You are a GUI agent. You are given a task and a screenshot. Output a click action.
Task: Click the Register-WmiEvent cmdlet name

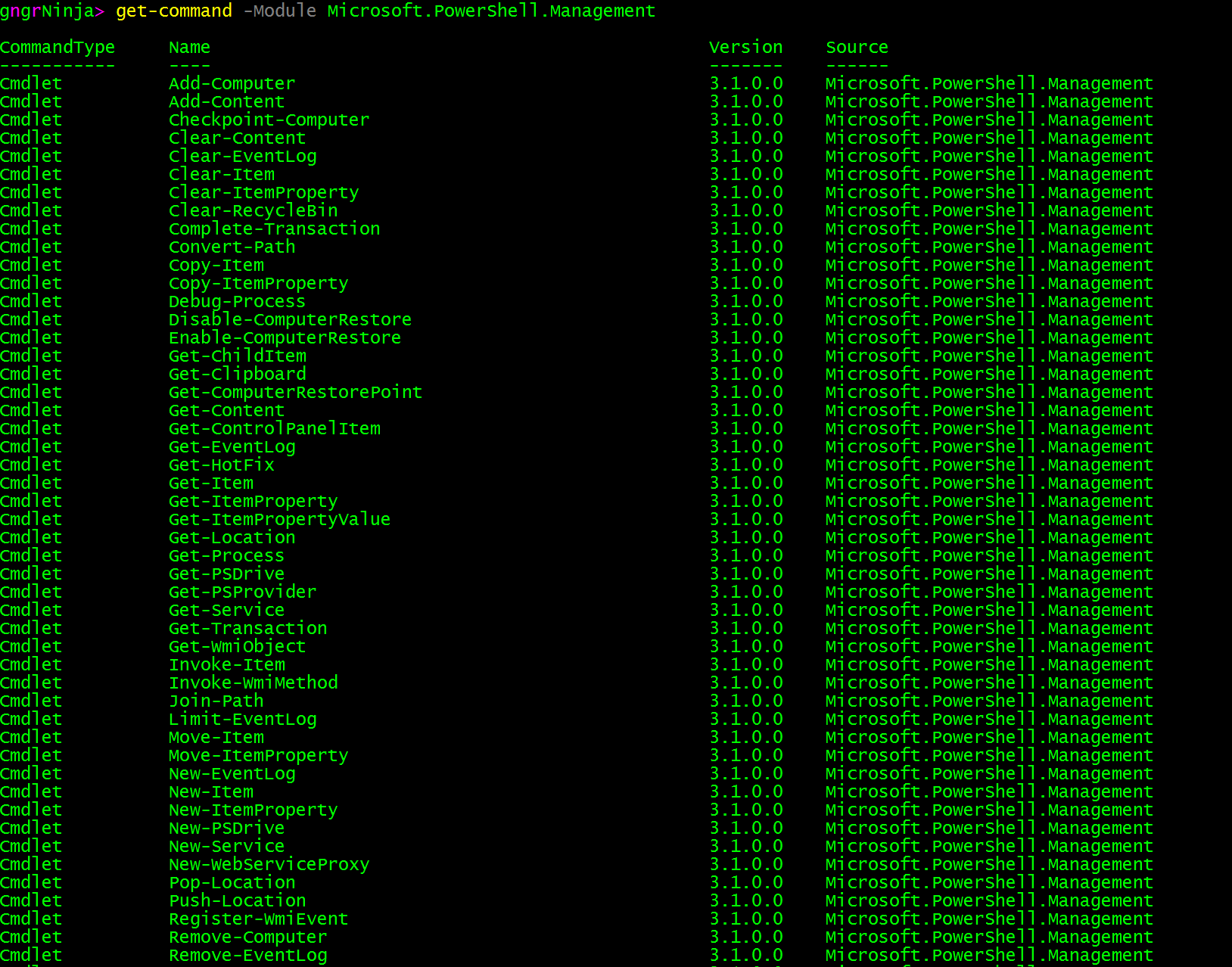tap(258, 919)
